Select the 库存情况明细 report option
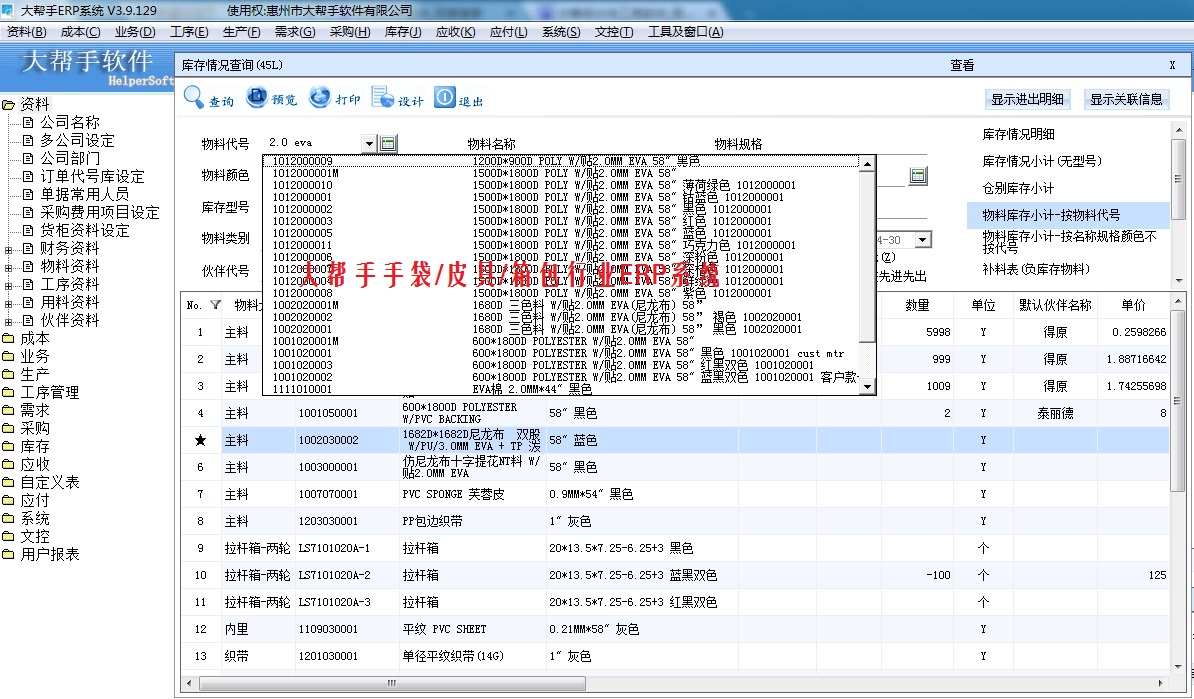 (1018, 134)
